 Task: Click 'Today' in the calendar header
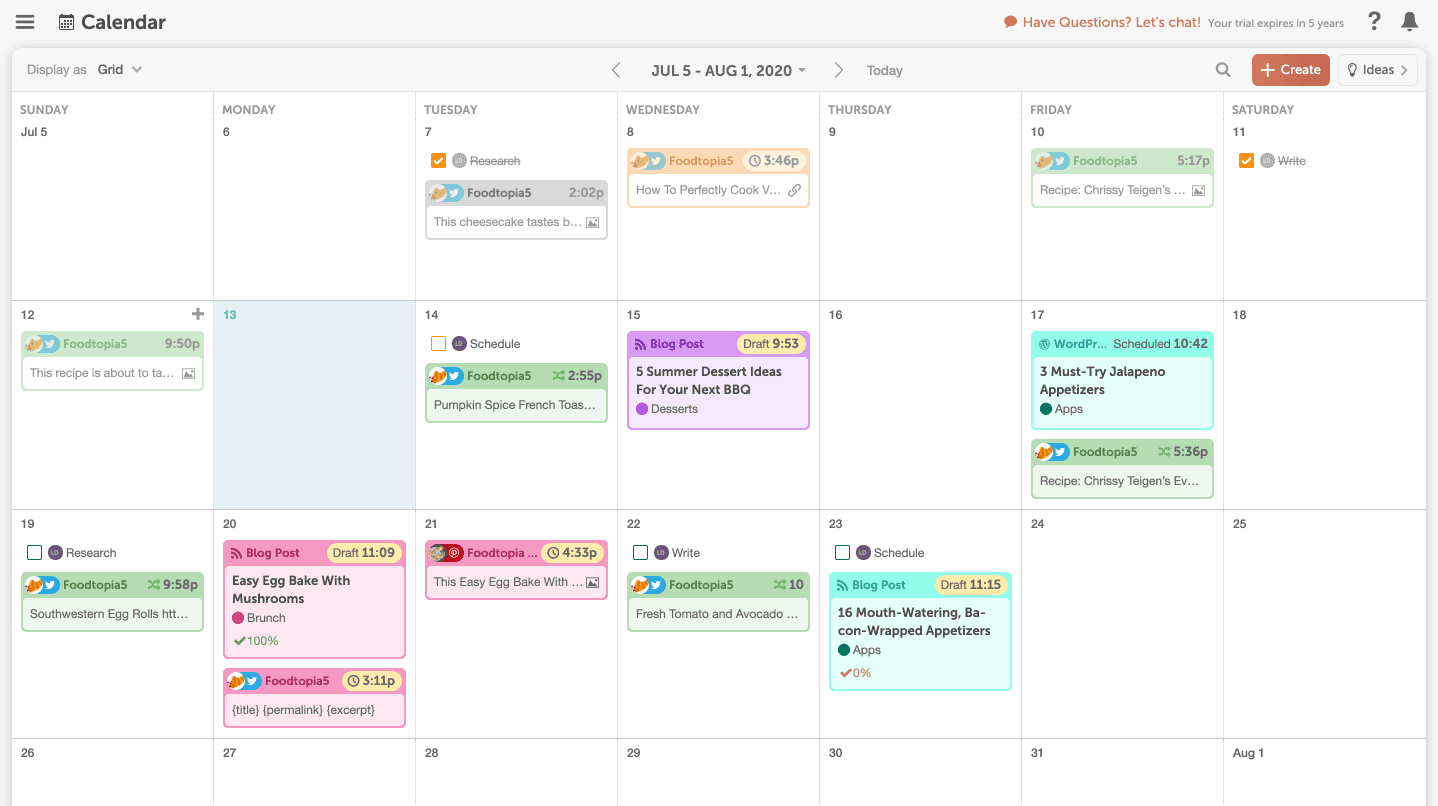coord(884,70)
